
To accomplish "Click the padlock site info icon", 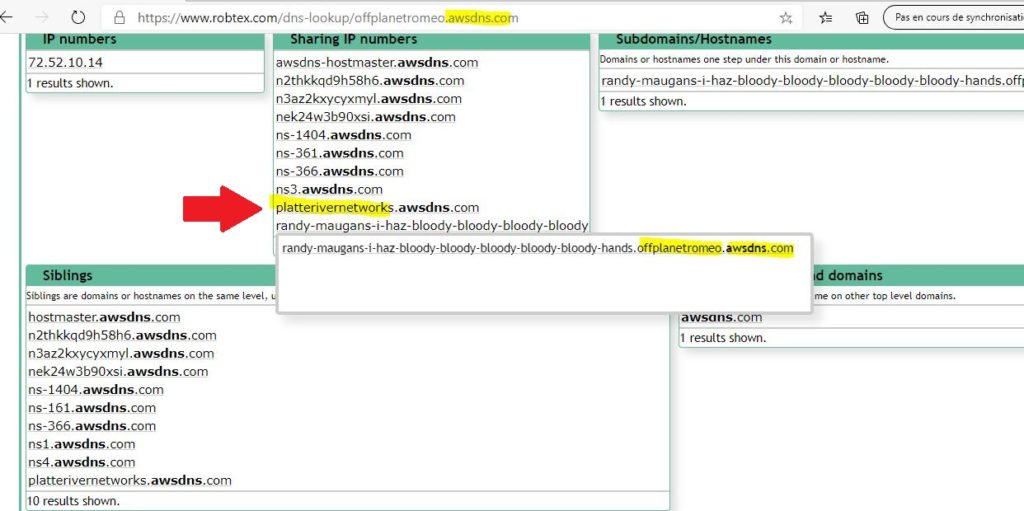I will coord(119,18).
